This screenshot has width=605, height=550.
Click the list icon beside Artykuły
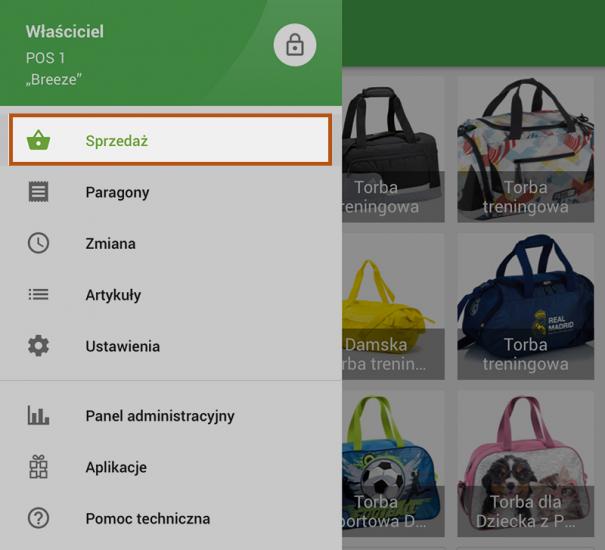pos(38,295)
